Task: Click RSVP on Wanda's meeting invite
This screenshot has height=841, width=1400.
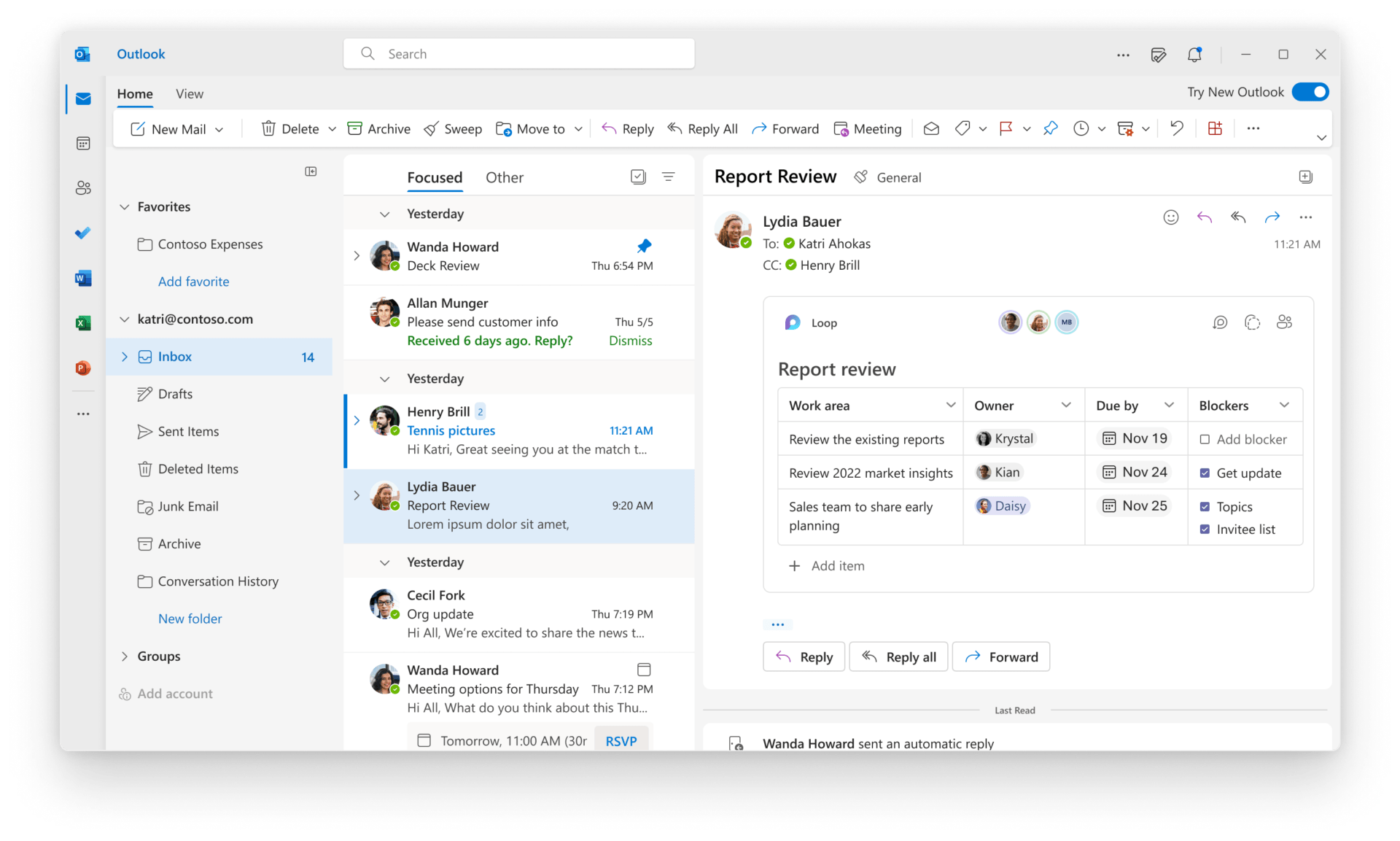Action: (x=621, y=740)
